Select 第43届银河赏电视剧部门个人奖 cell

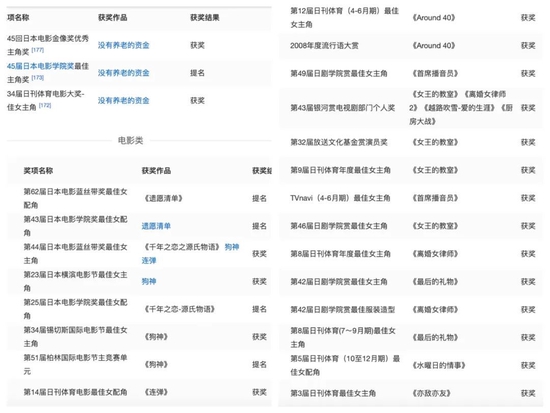click(x=343, y=108)
